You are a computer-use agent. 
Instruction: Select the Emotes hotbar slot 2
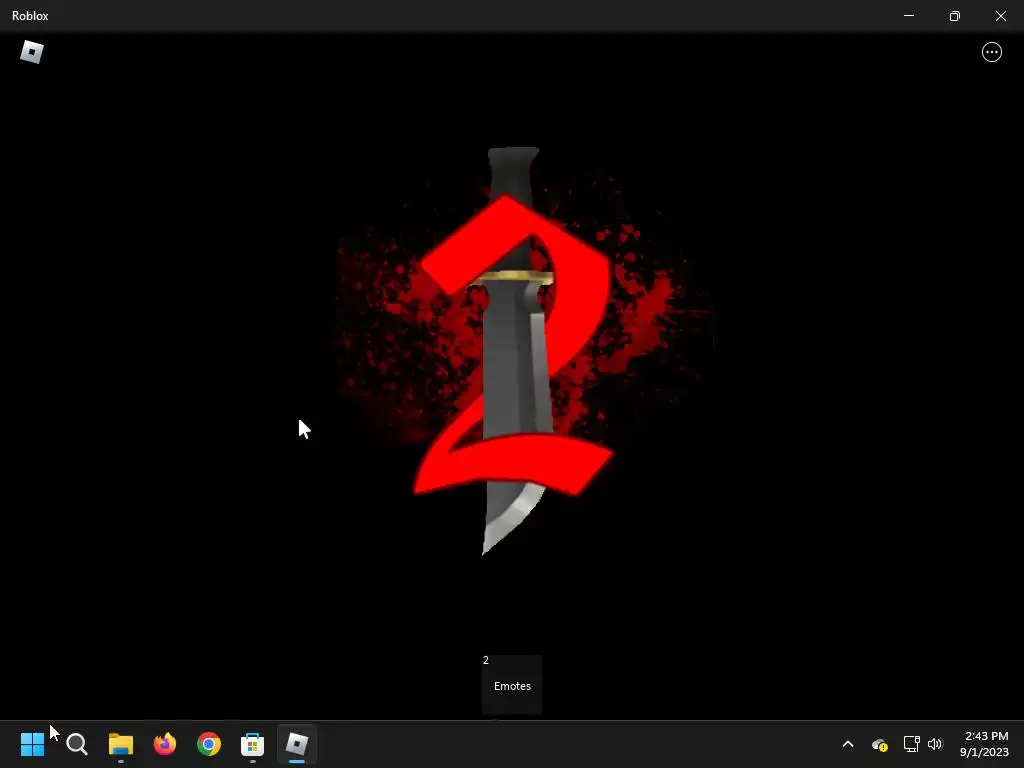click(x=512, y=684)
